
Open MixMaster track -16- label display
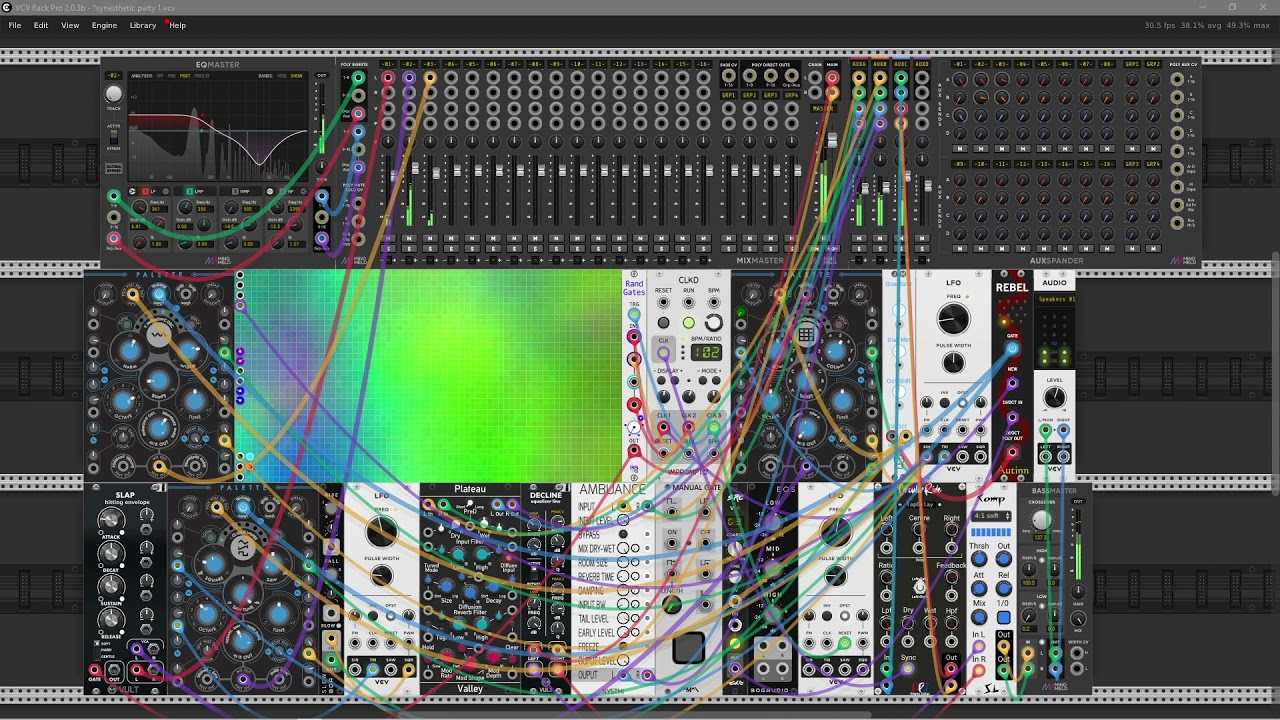703,64
